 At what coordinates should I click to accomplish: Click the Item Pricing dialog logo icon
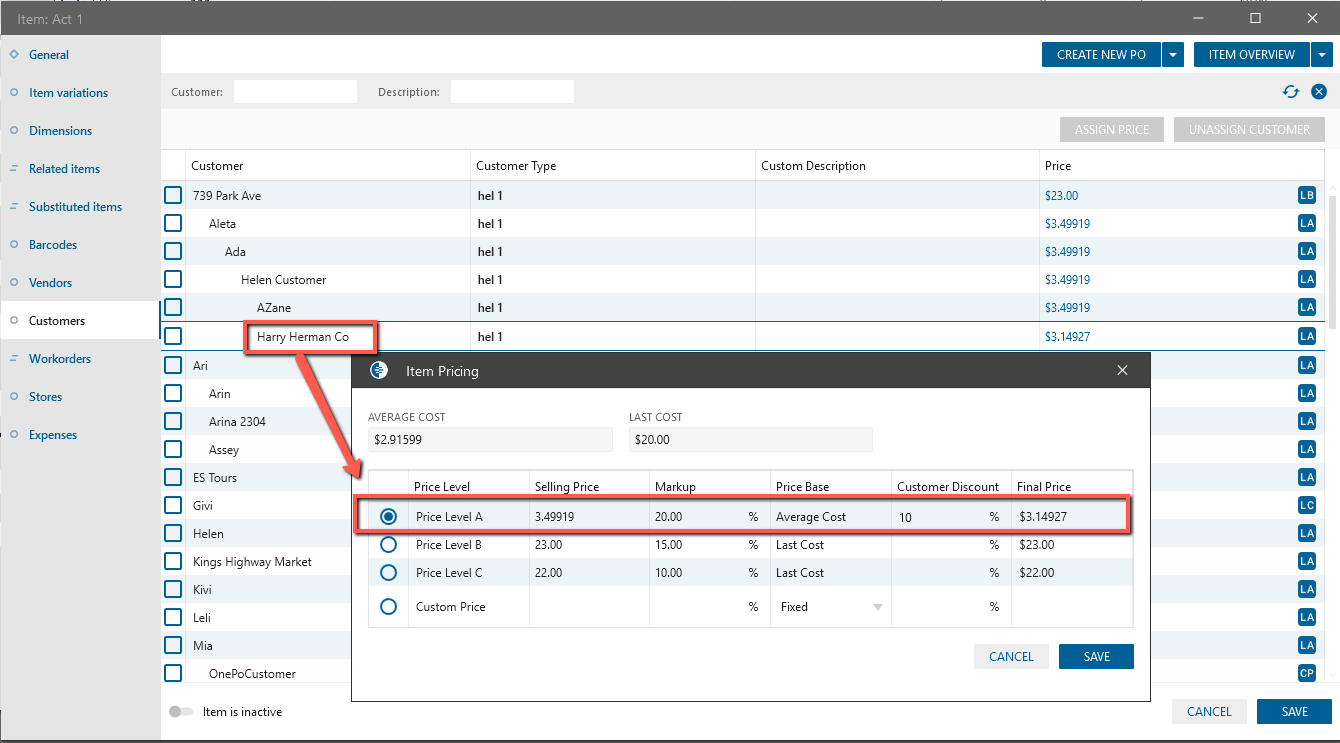coord(379,371)
